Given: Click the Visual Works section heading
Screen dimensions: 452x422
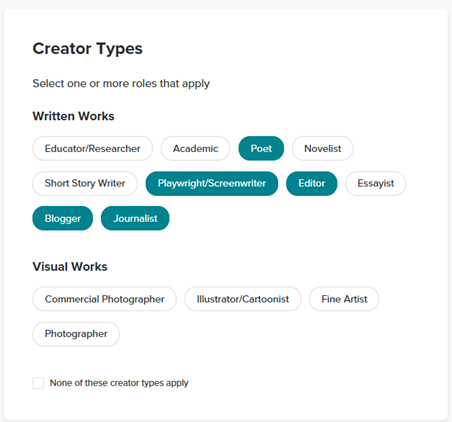Looking at the screenshot, I should pos(70,267).
